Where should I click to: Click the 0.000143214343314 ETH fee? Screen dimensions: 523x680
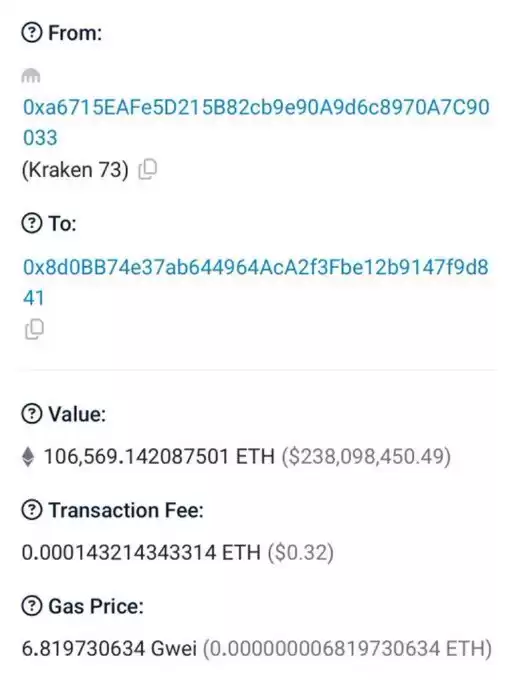click(x=141, y=553)
